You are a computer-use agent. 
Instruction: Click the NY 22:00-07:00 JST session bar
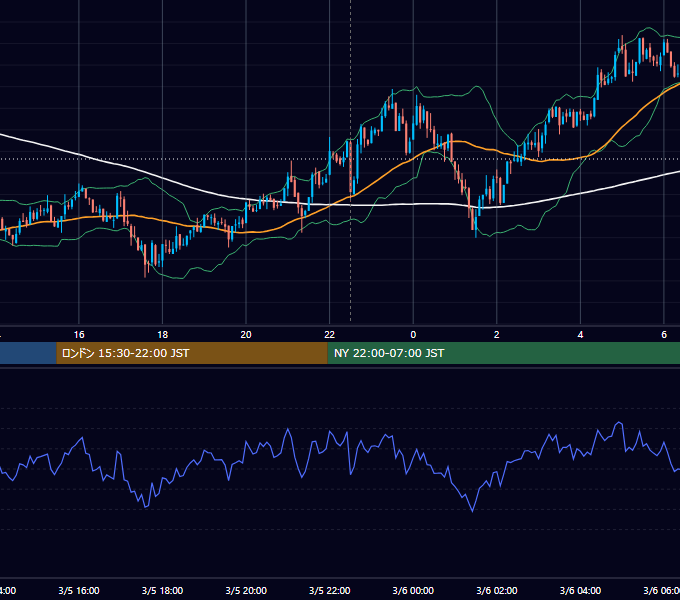(x=503, y=353)
